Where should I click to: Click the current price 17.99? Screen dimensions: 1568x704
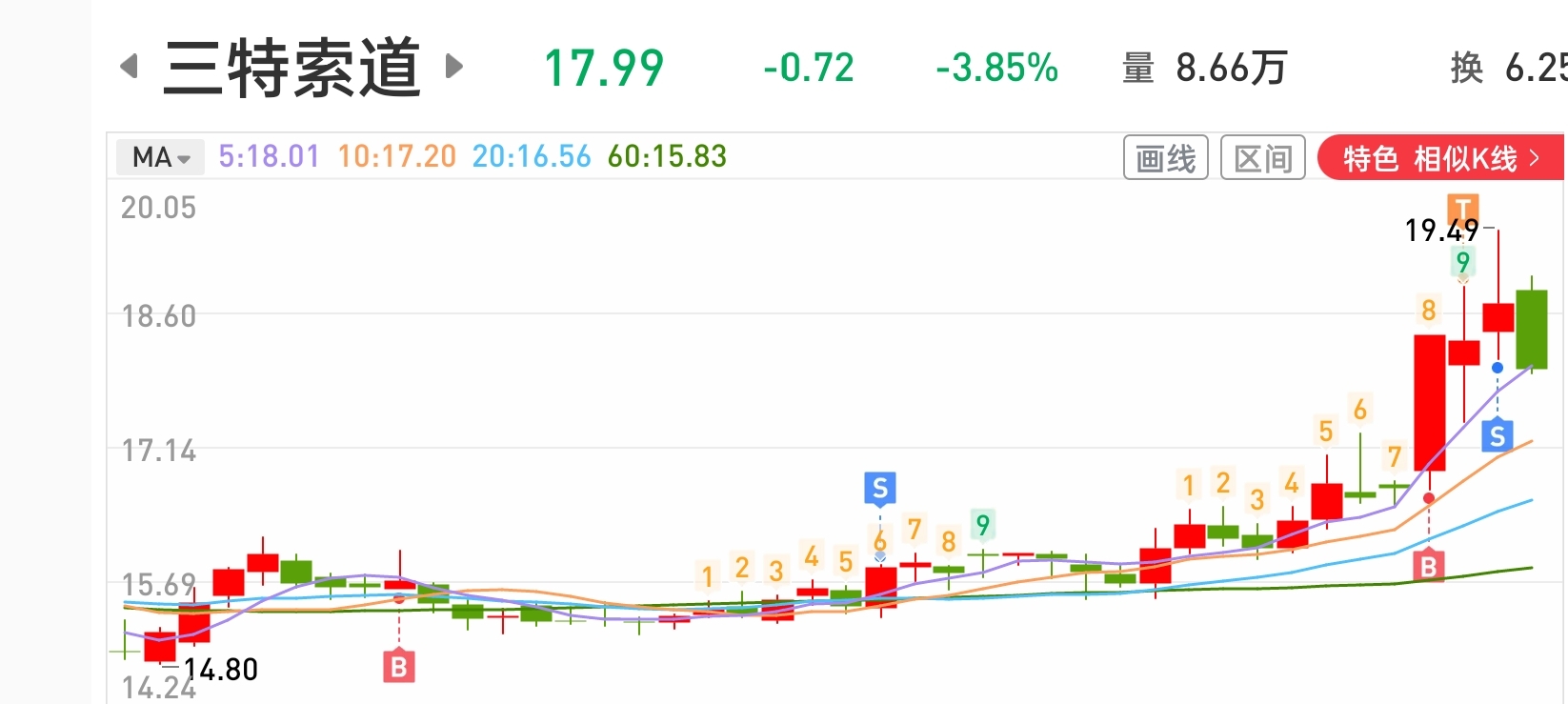tap(604, 68)
